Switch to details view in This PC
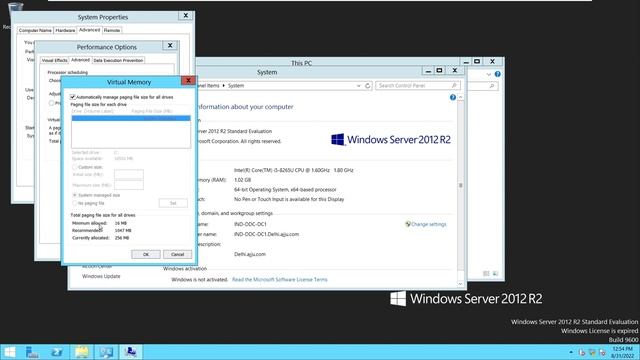The height and width of the screenshot is (360, 640). pos(486,273)
